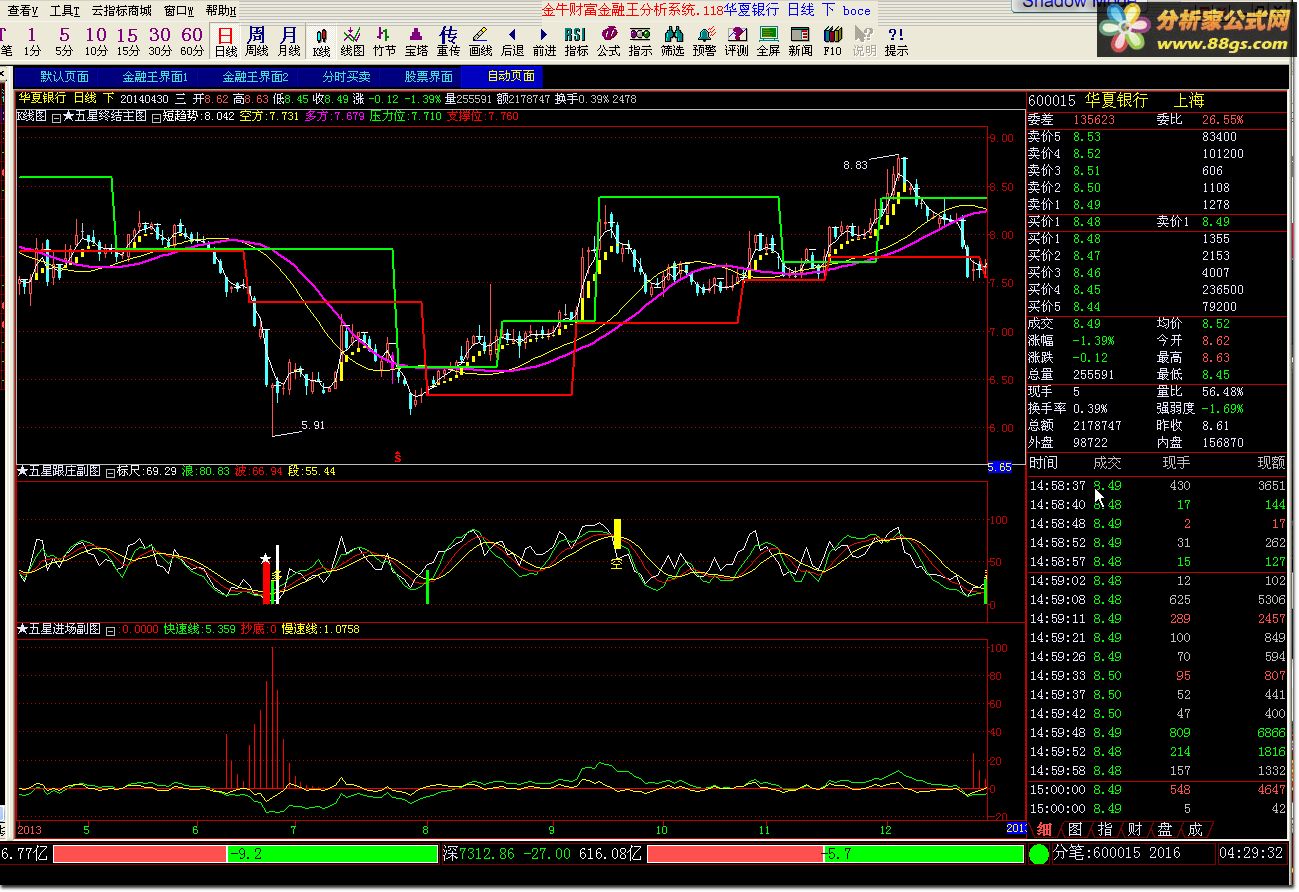Viewport: 1299px width, 892px height.
Task: Go back with 后退 arrow
Action: [x=512, y=41]
